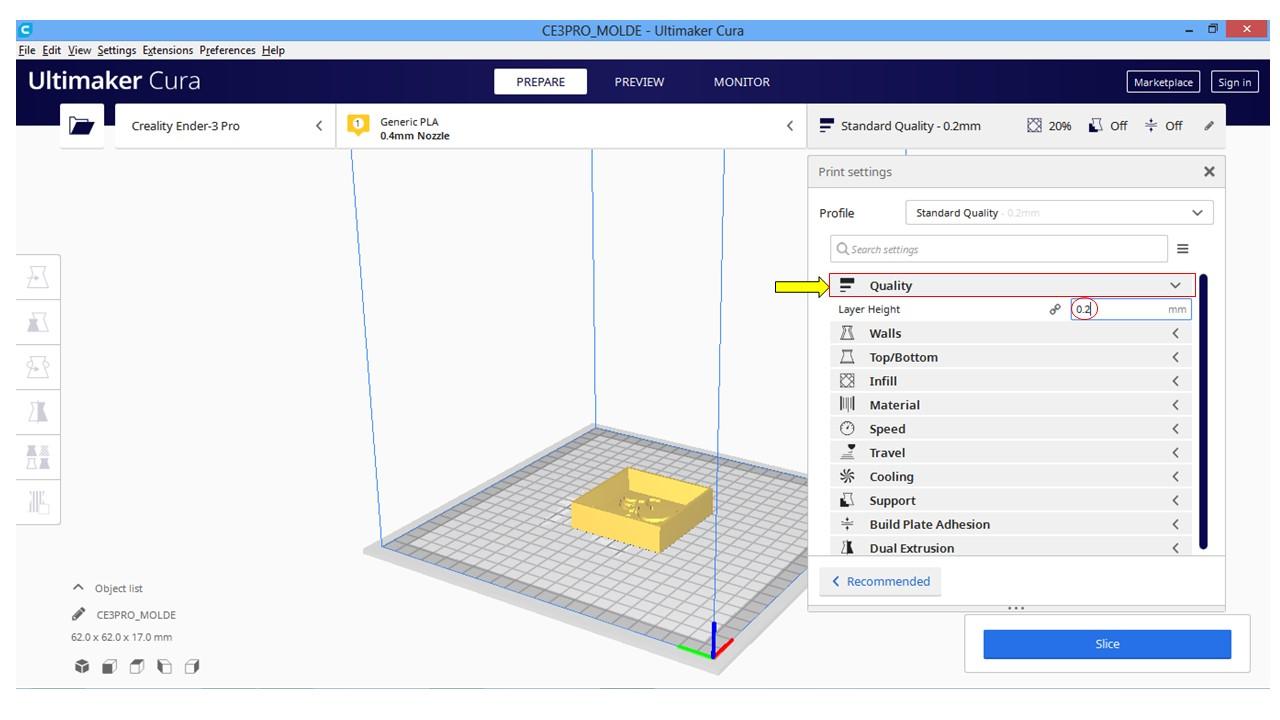Click the Sign in button

click(1234, 82)
